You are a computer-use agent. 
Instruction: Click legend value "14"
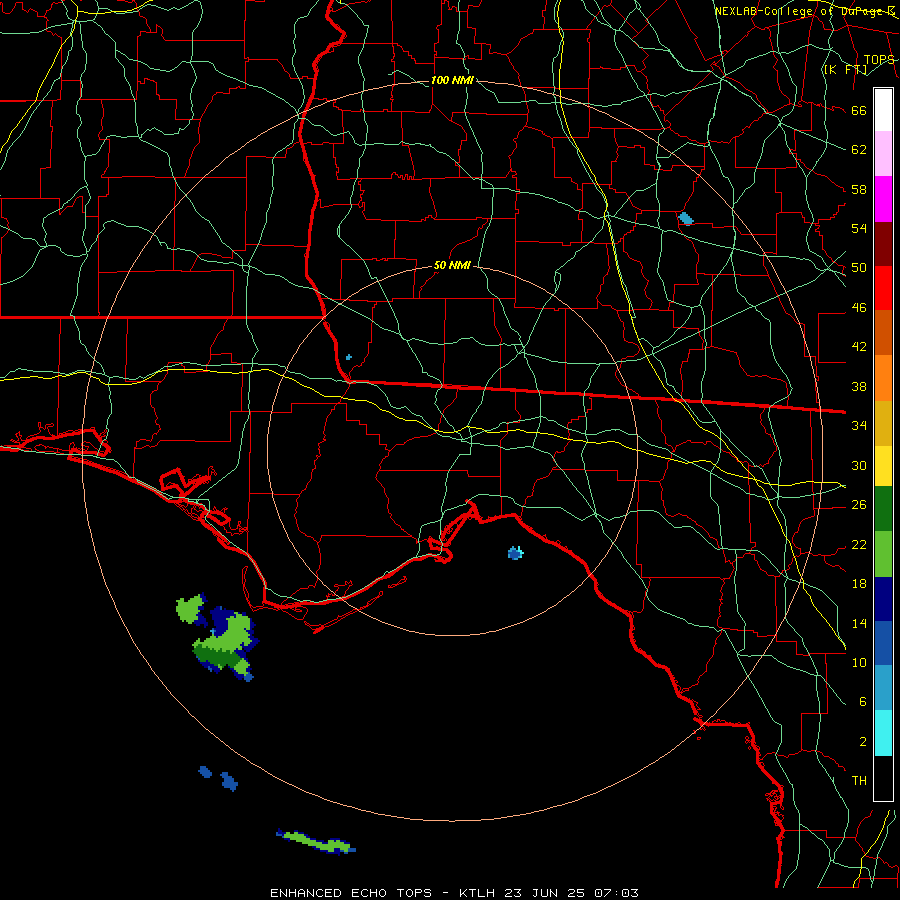pyautogui.click(x=859, y=623)
